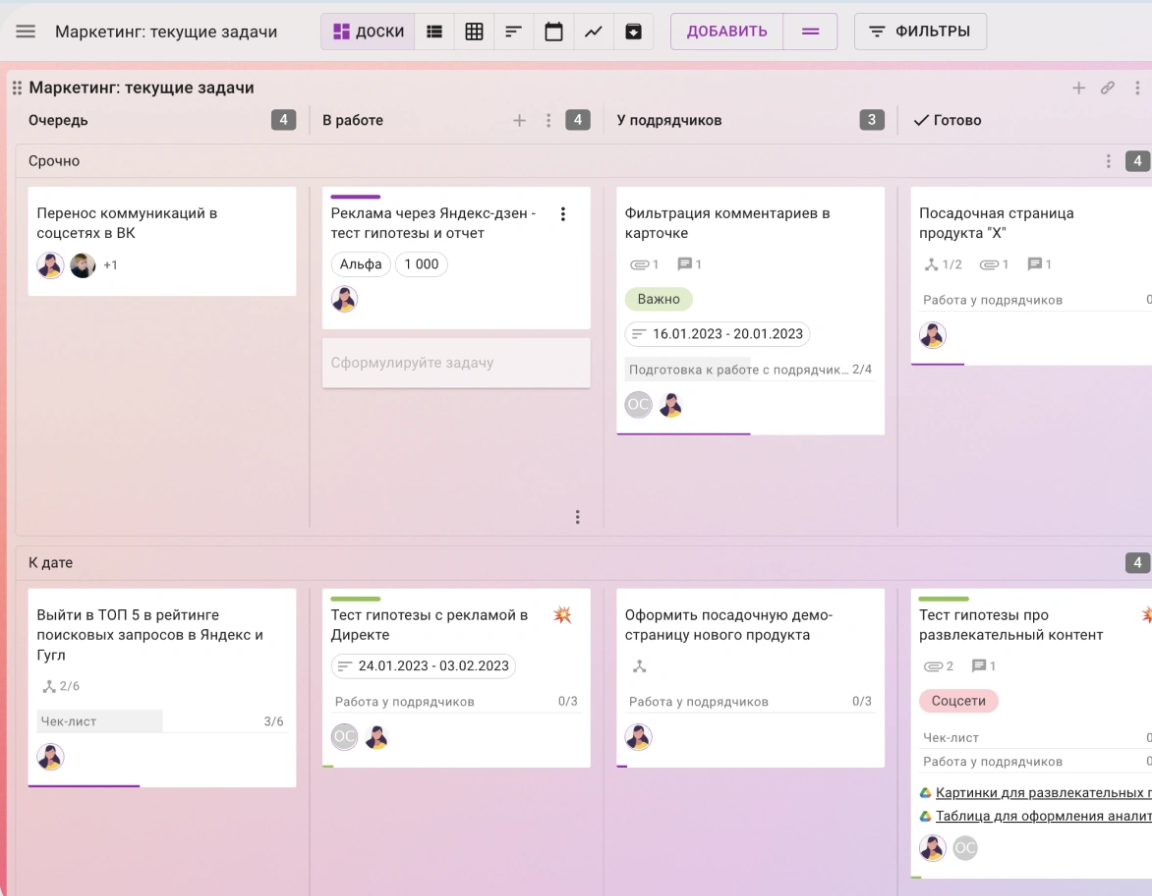Open options beside the 'Добавить' button
The width and height of the screenshot is (1152, 896).
[810, 31]
